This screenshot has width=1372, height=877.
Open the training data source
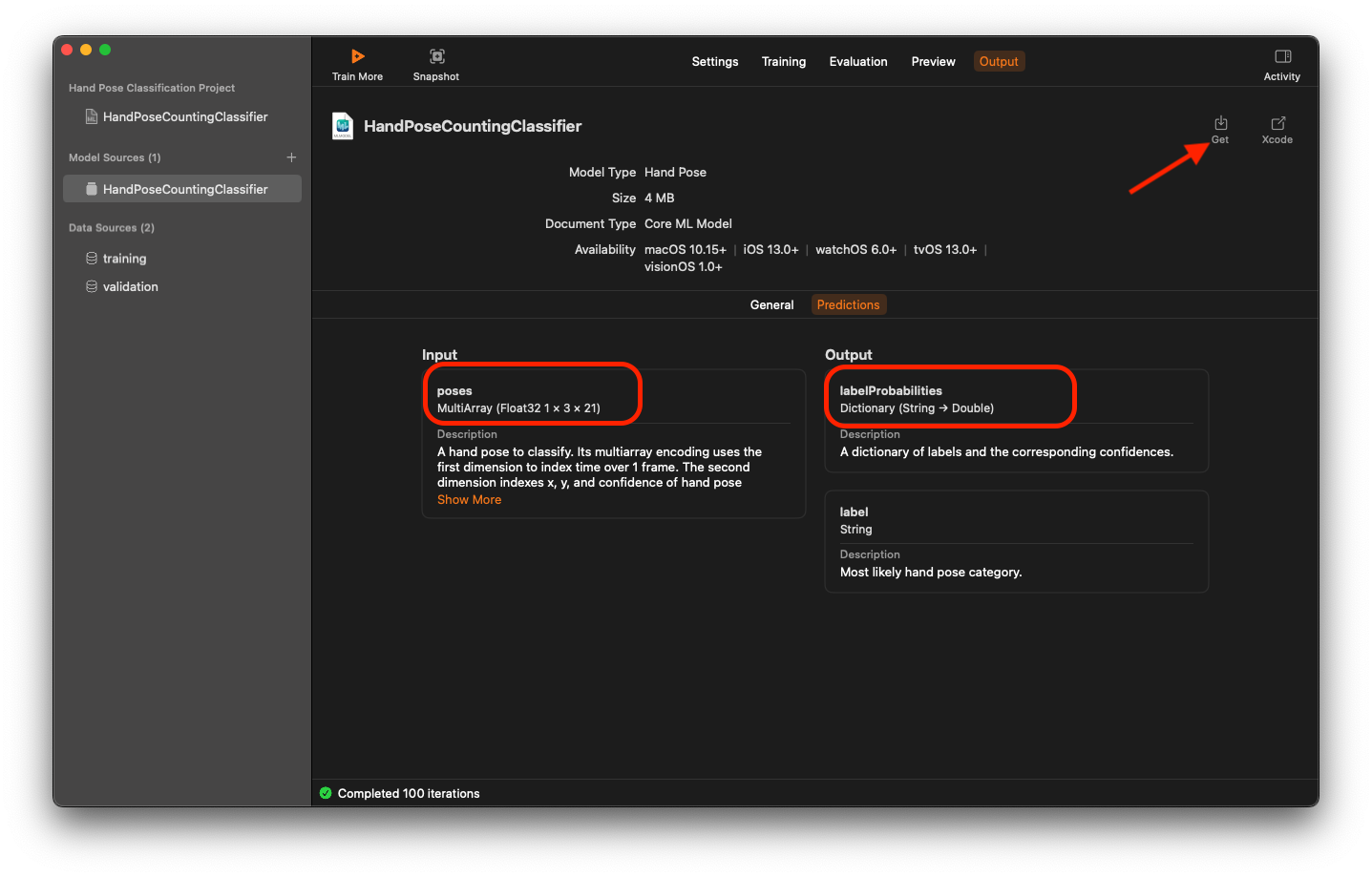point(181,259)
